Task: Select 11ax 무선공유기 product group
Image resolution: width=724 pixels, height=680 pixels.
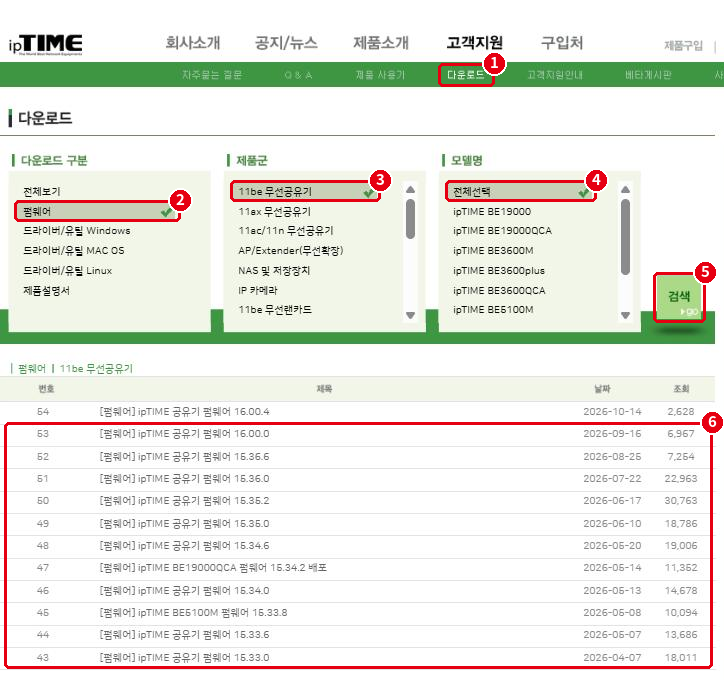Action: point(274,212)
